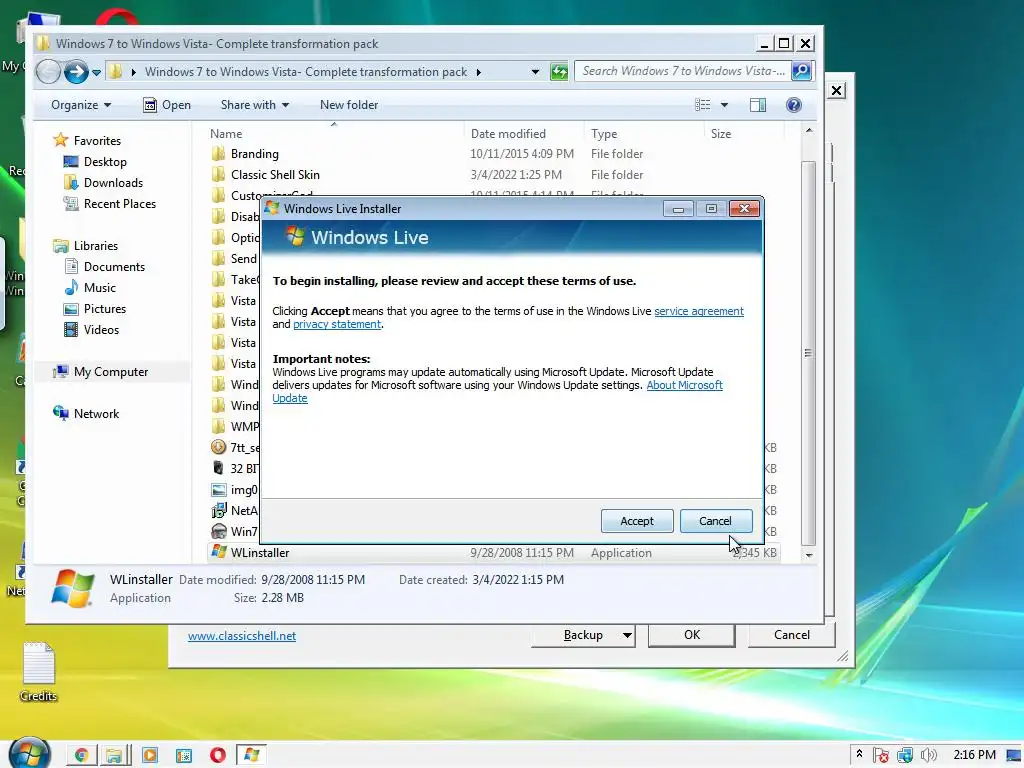Open the privacy statement link
1024x768 pixels.
337,324
